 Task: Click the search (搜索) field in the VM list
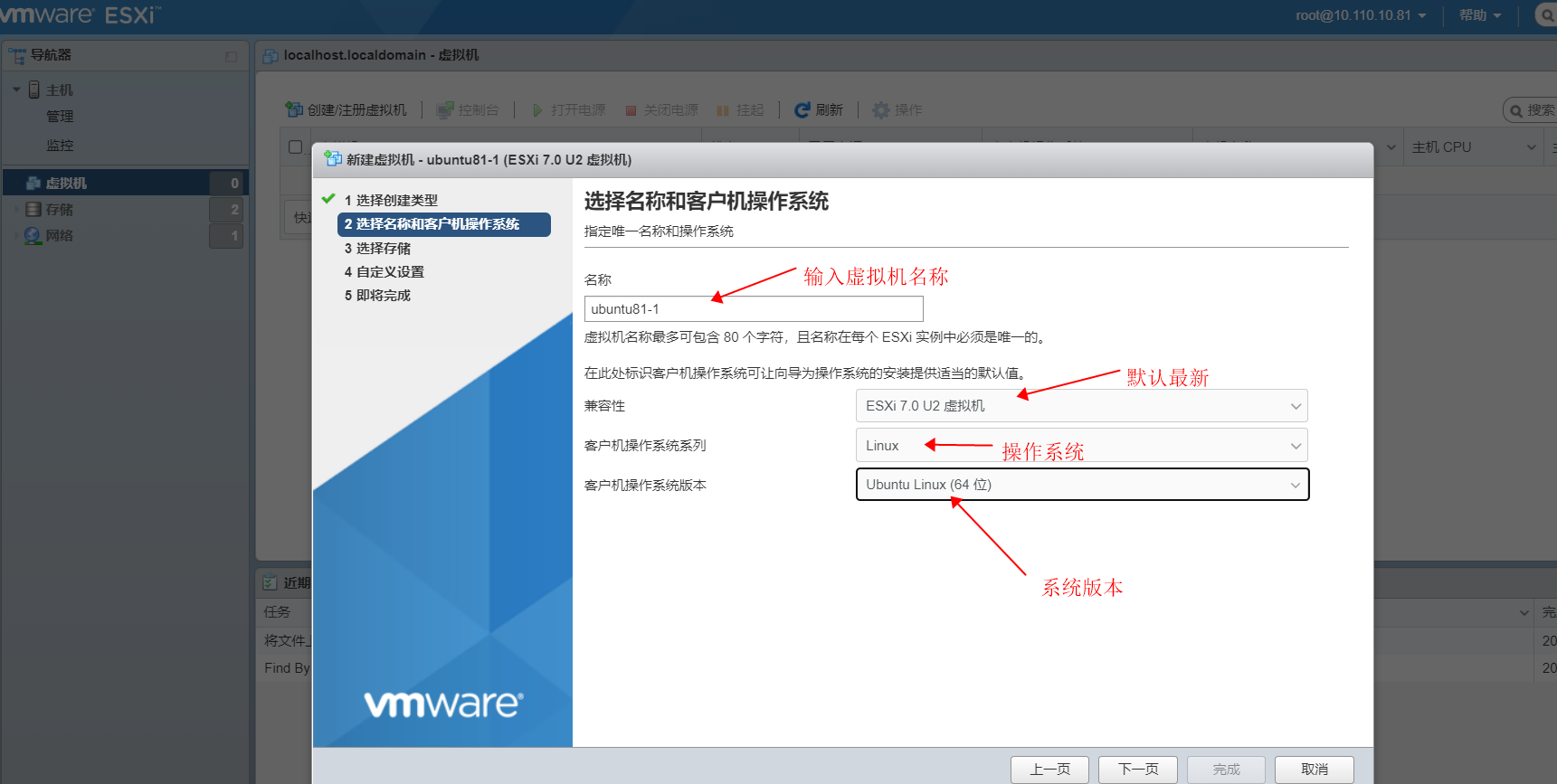tap(1530, 110)
